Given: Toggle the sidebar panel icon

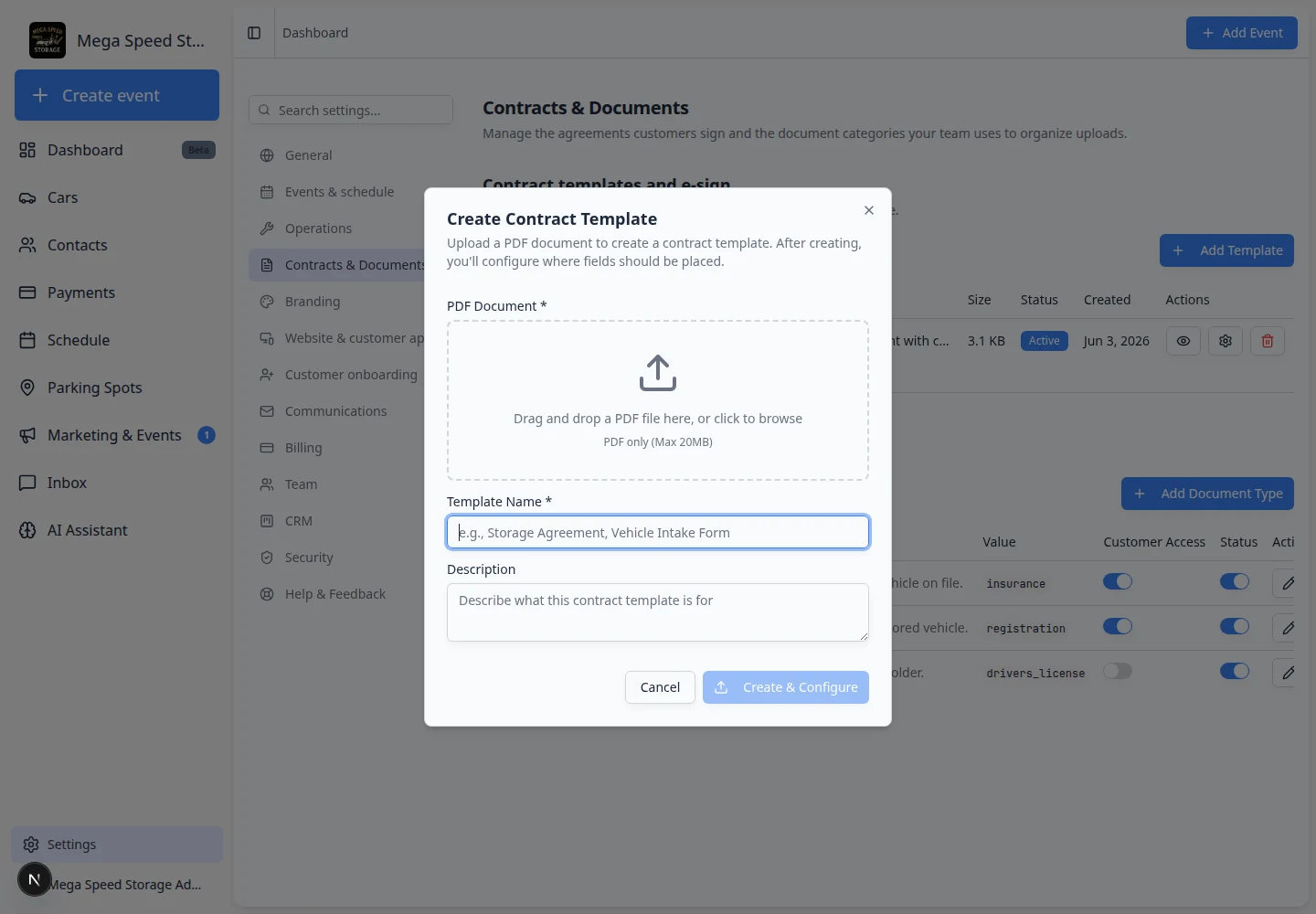Looking at the screenshot, I should tap(254, 33).
